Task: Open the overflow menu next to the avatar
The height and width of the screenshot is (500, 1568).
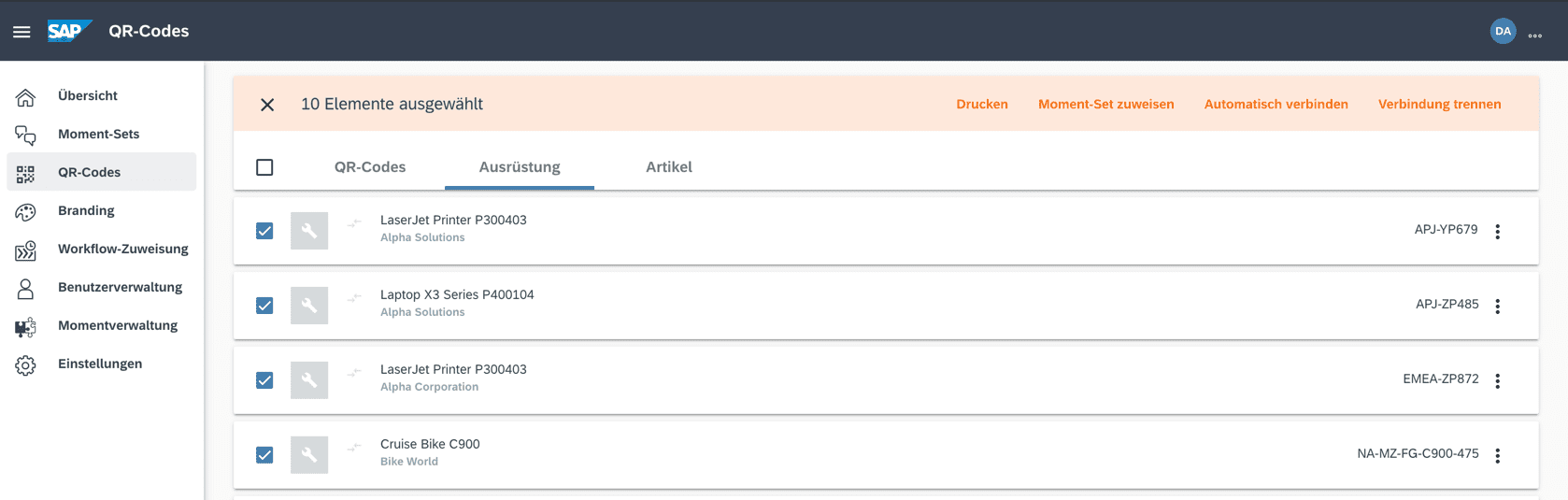Action: tap(1535, 36)
